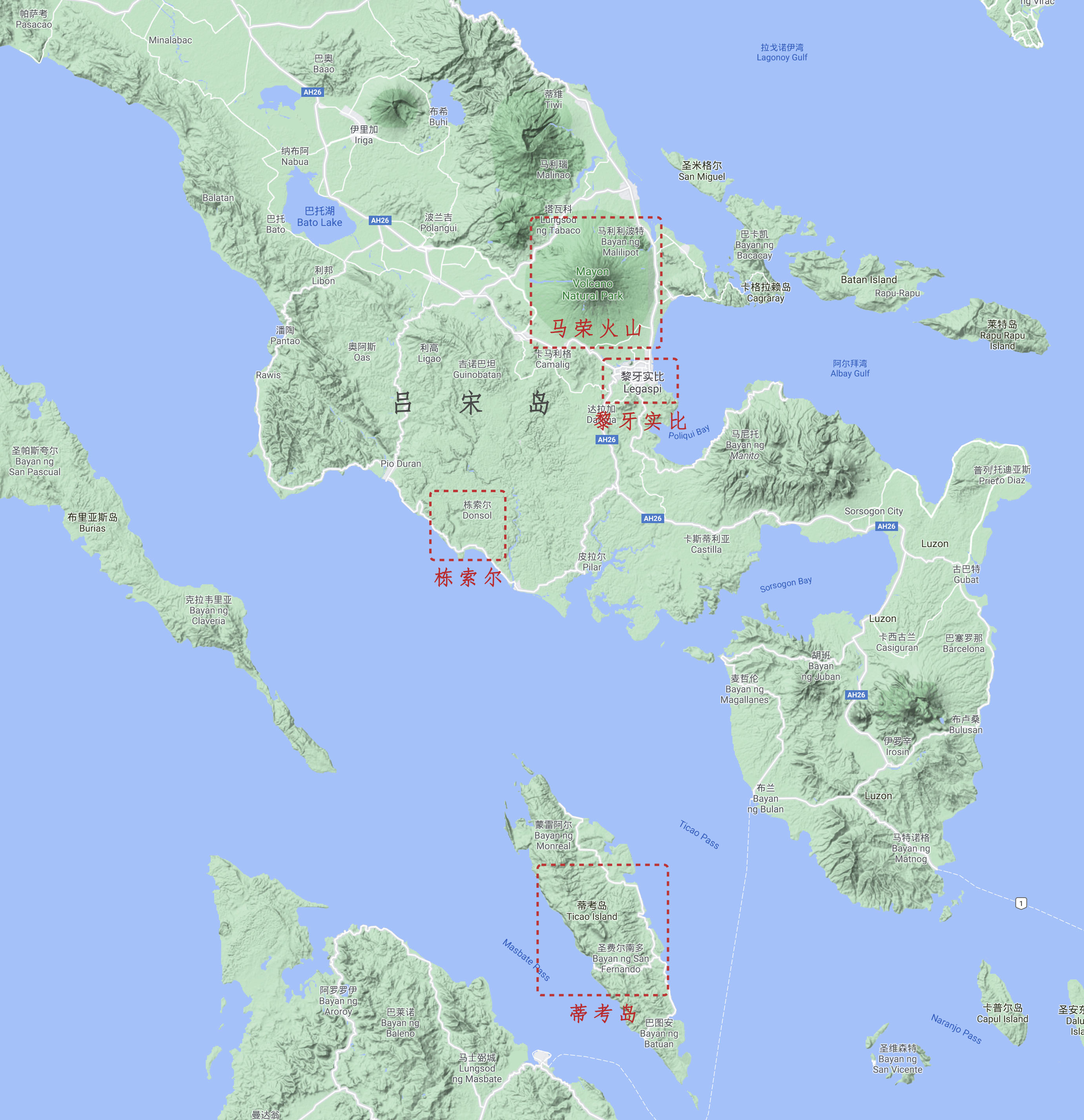
Task: Click the Legaspi city label
Action: (x=642, y=383)
